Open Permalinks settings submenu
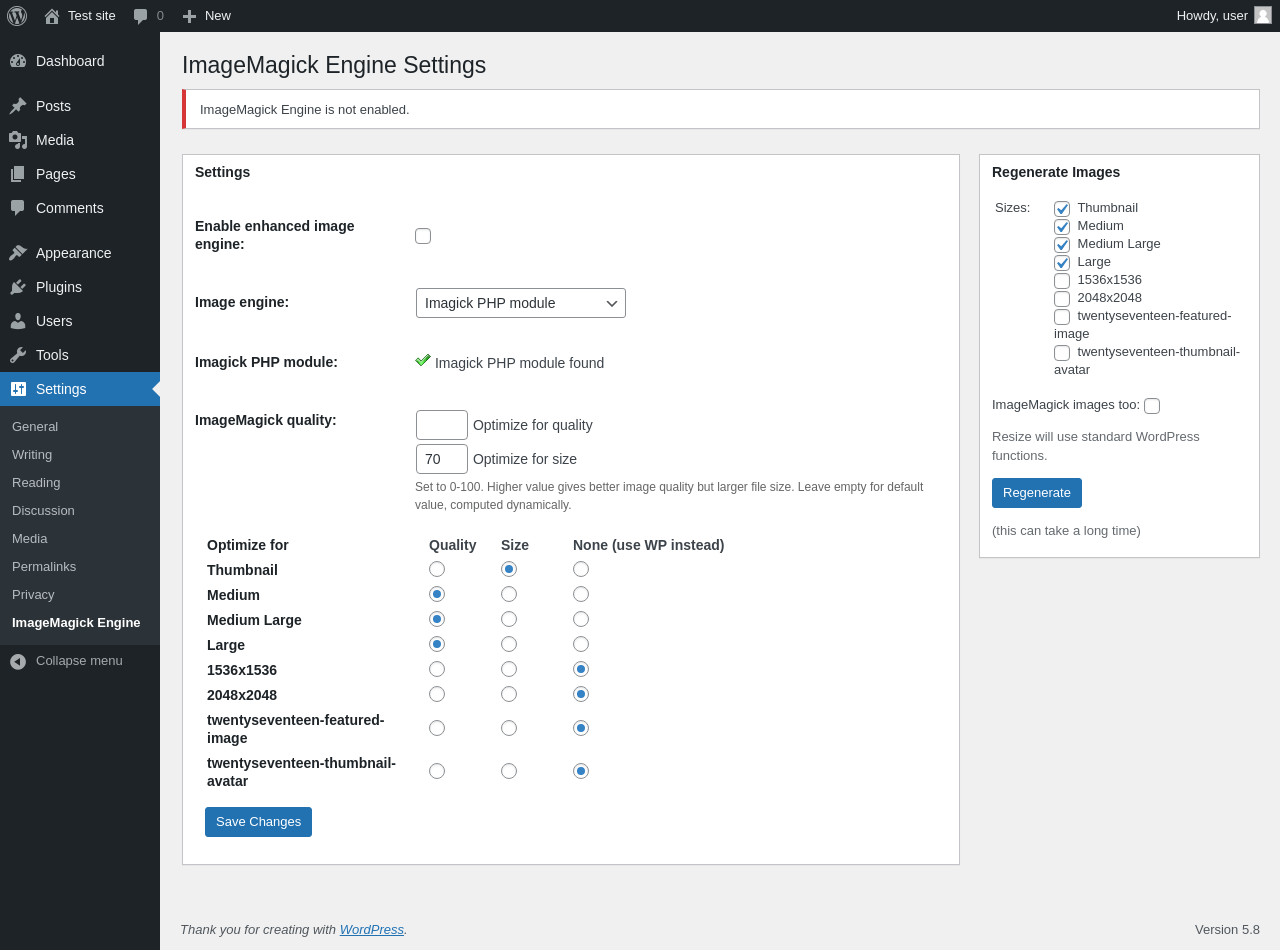This screenshot has width=1280, height=950. (x=44, y=566)
